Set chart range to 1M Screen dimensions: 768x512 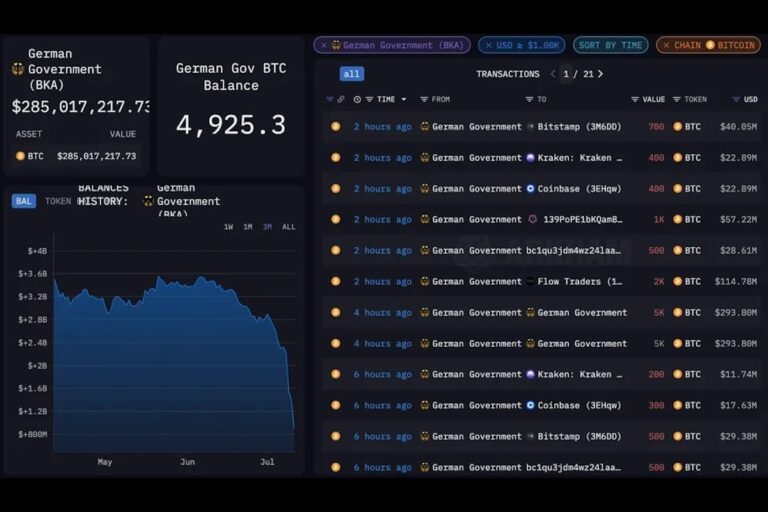[x=248, y=227]
